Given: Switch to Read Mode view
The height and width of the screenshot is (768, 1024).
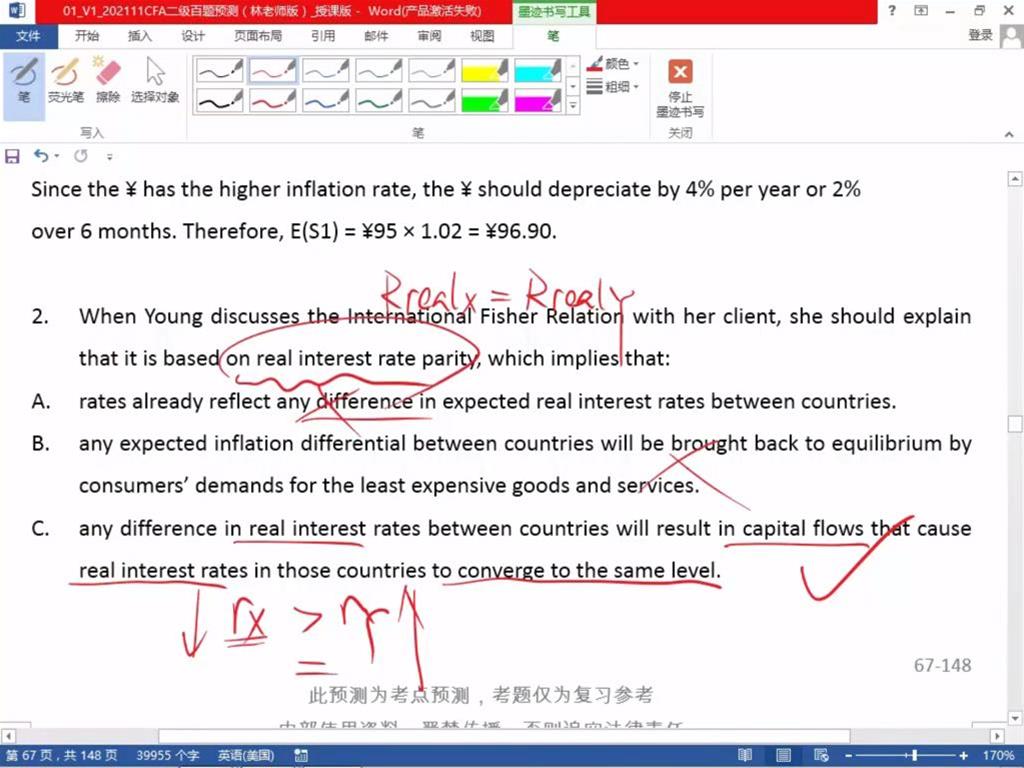Looking at the screenshot, I should click(x=745, y=756).
